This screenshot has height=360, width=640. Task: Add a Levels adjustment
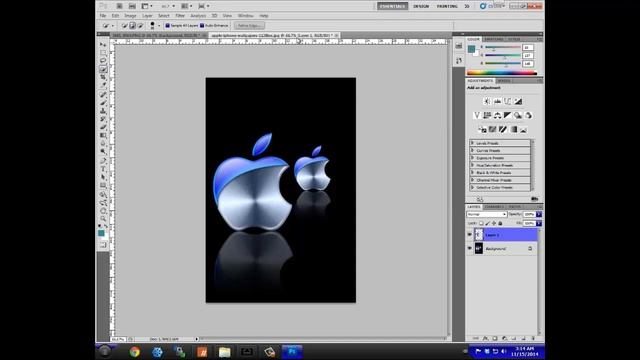coord(498,101)
